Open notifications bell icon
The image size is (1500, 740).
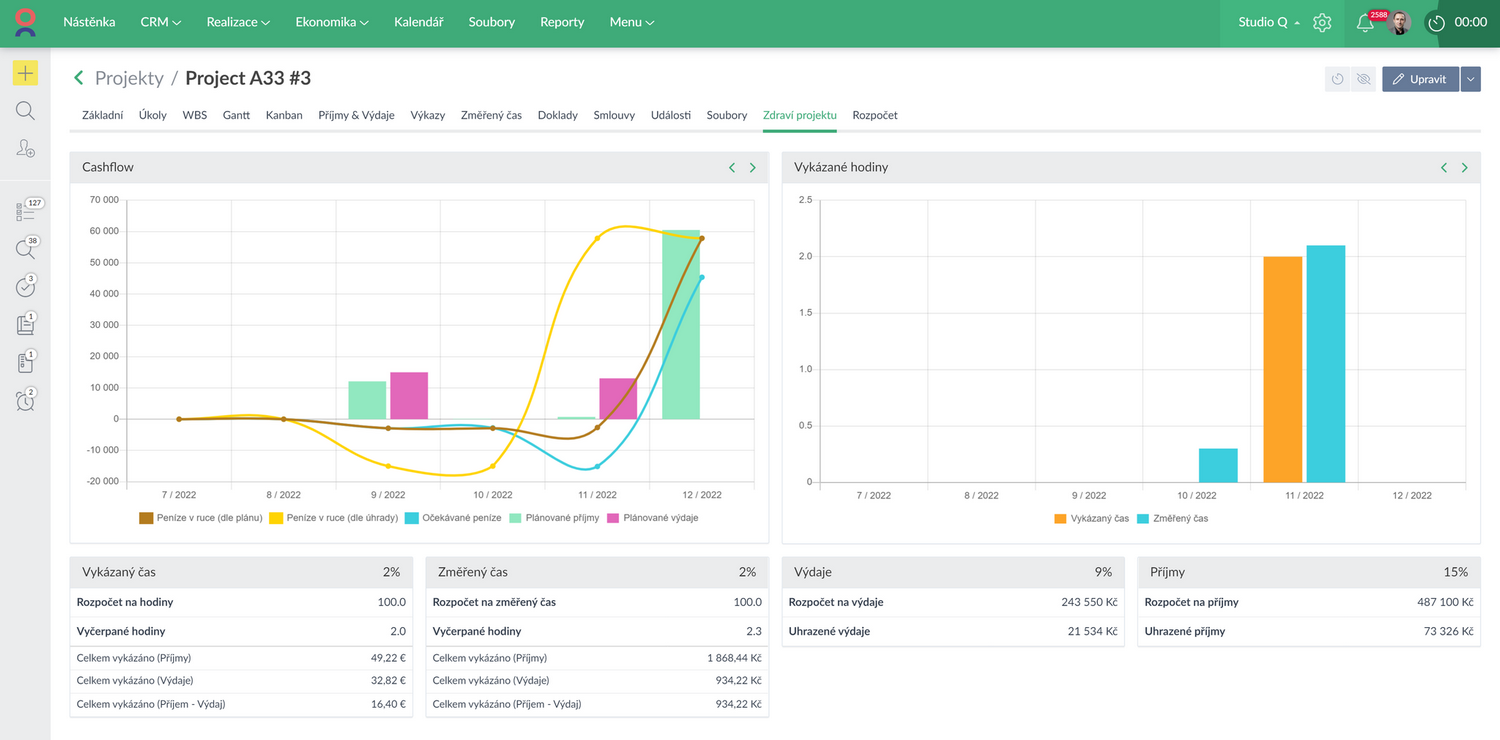1364,23
